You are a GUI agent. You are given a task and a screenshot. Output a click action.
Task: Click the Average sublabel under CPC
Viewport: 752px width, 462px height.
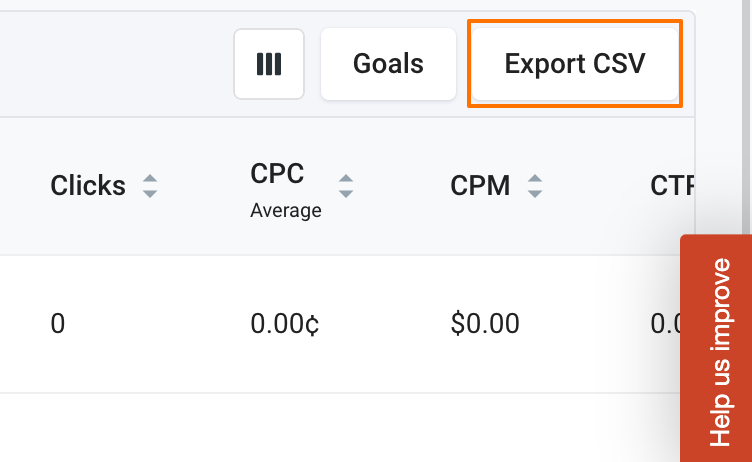[286, 210]
